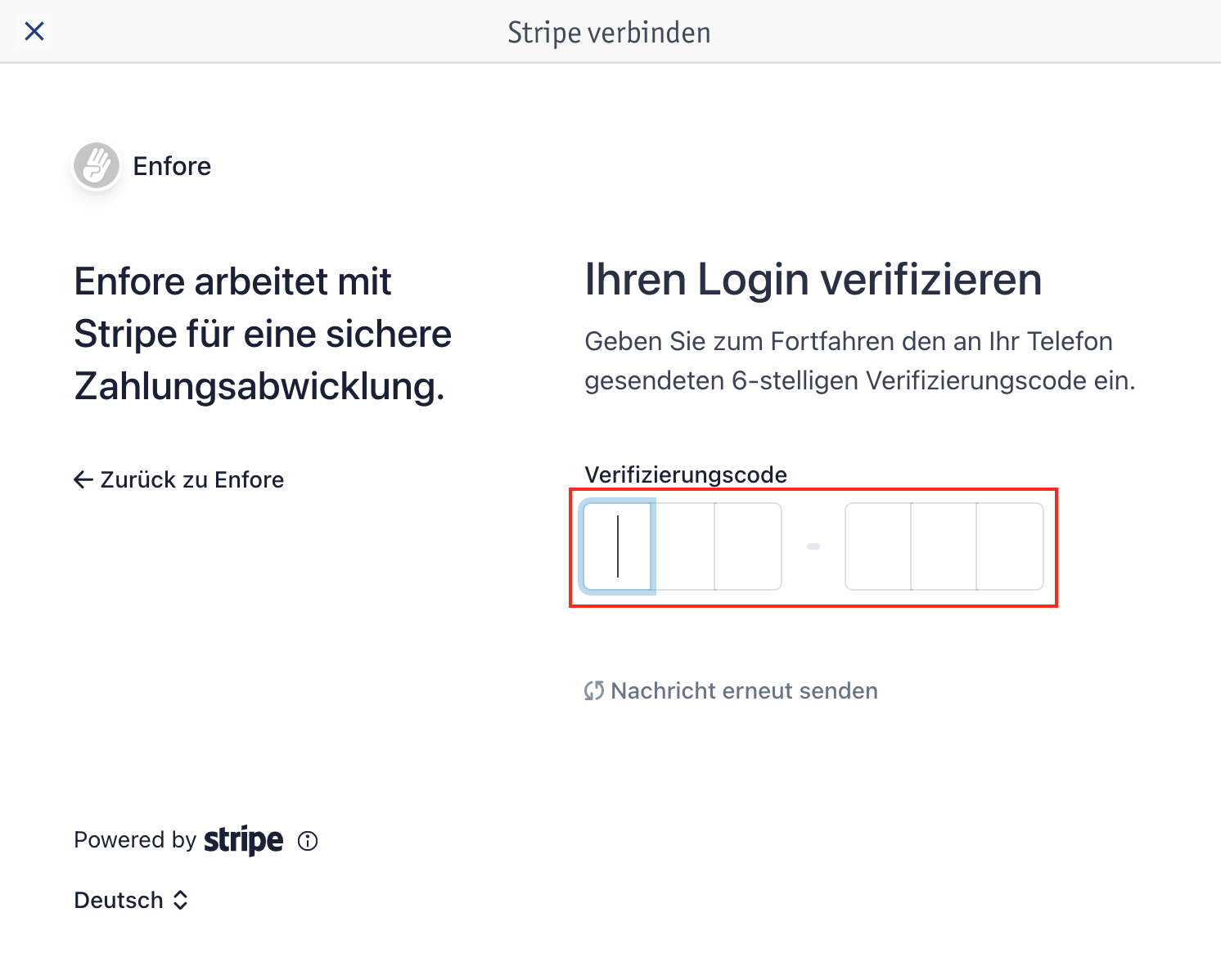Focus the first verification code digit box
The image size is (1221, 980).
(x=618, y=546)
